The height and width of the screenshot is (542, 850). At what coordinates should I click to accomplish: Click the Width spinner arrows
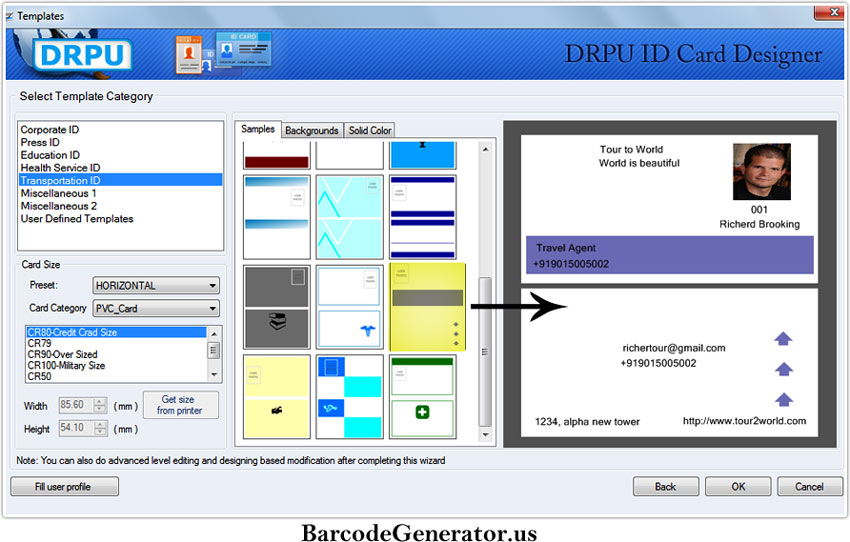point(100,405)
